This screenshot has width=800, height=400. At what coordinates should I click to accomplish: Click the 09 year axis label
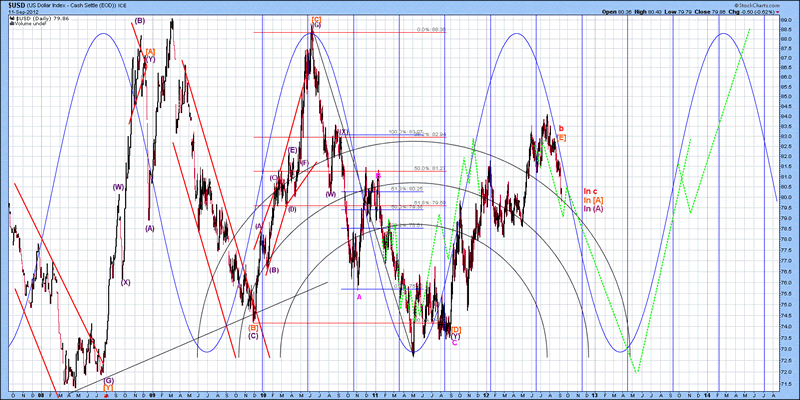154,394
